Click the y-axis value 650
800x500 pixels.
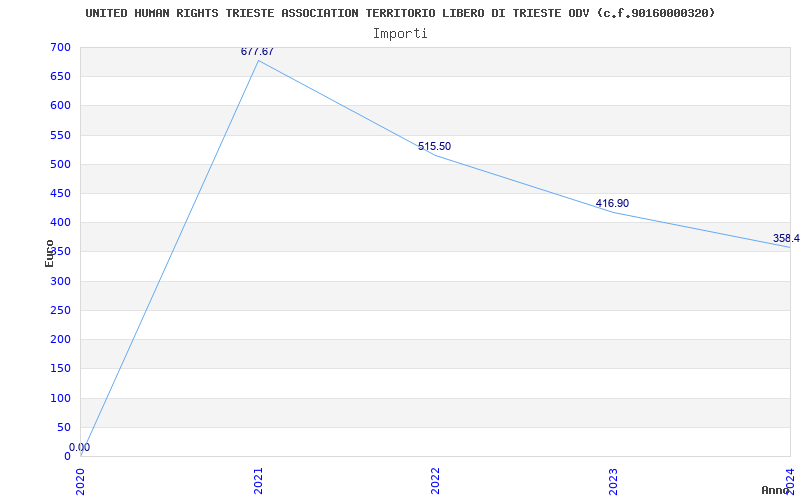coord(61,77)
